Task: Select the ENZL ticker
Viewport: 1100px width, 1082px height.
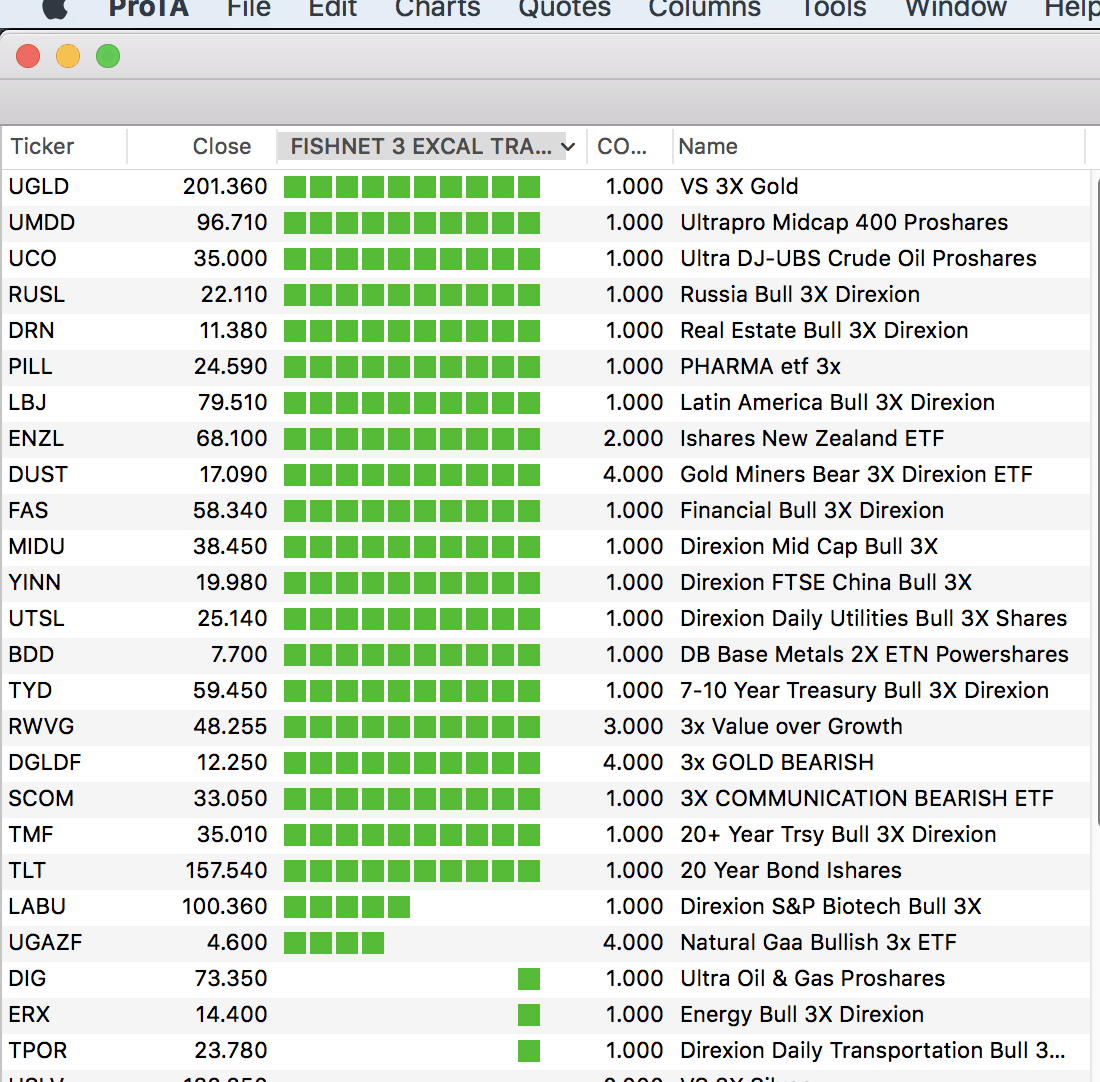Action: [x=36, y=439]
